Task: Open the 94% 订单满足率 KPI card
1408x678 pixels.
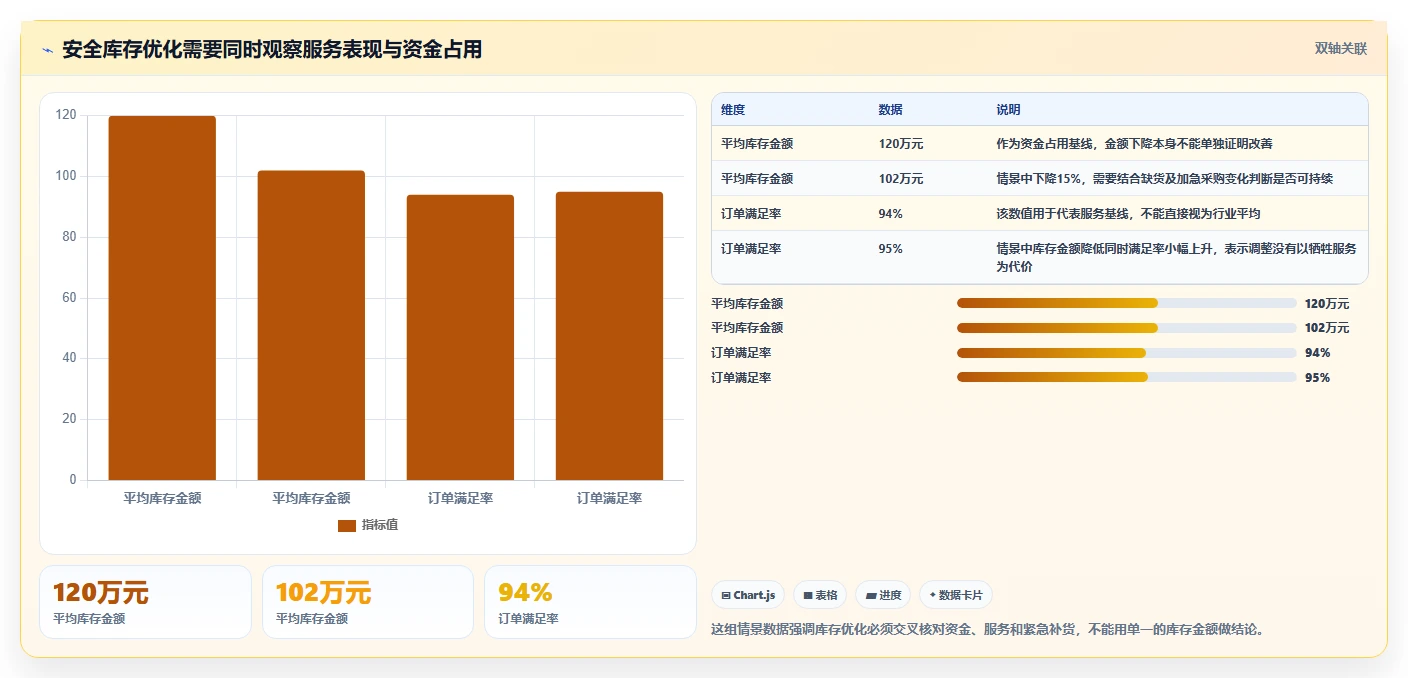Action: coord(590,602)
